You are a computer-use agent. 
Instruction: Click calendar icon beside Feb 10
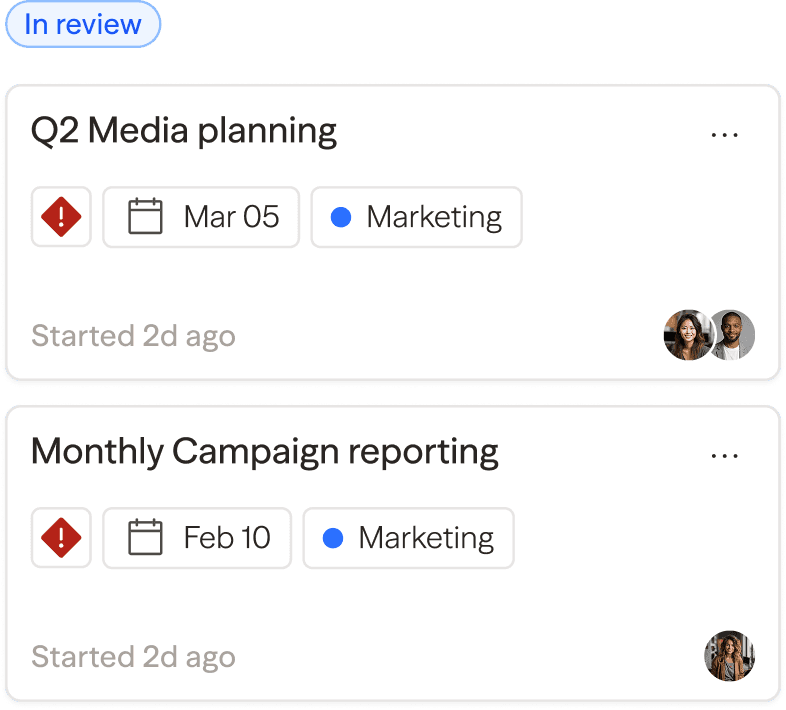(146, 538)
